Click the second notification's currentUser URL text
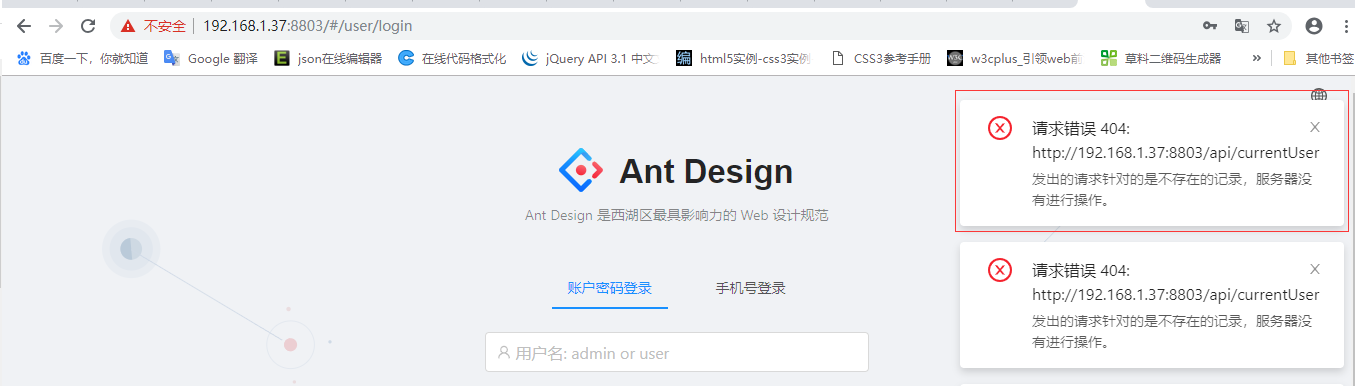The height and width of the screenshot is (386, 1355). 1176,295
